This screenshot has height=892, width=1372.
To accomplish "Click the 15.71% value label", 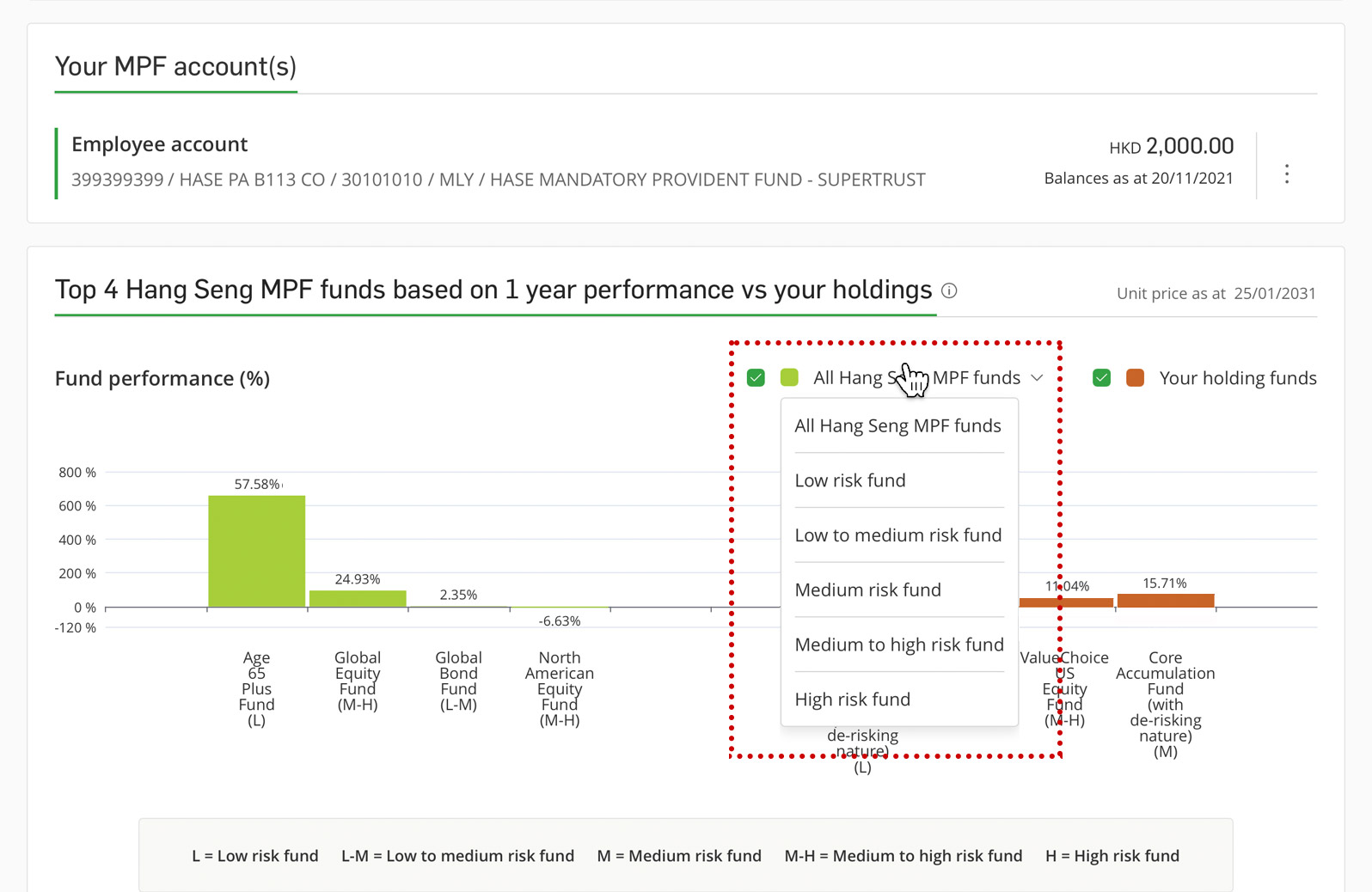I will coord(1165,583).
